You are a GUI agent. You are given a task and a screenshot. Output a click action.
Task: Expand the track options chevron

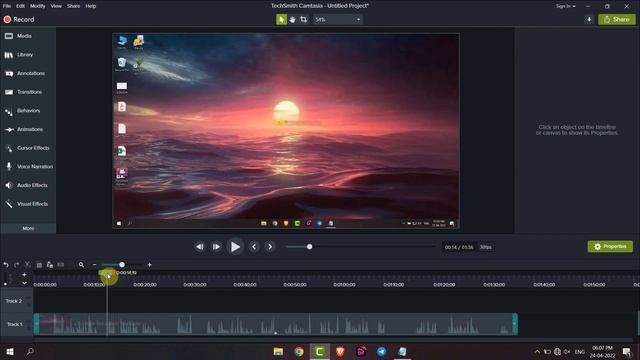coord(24,283)
